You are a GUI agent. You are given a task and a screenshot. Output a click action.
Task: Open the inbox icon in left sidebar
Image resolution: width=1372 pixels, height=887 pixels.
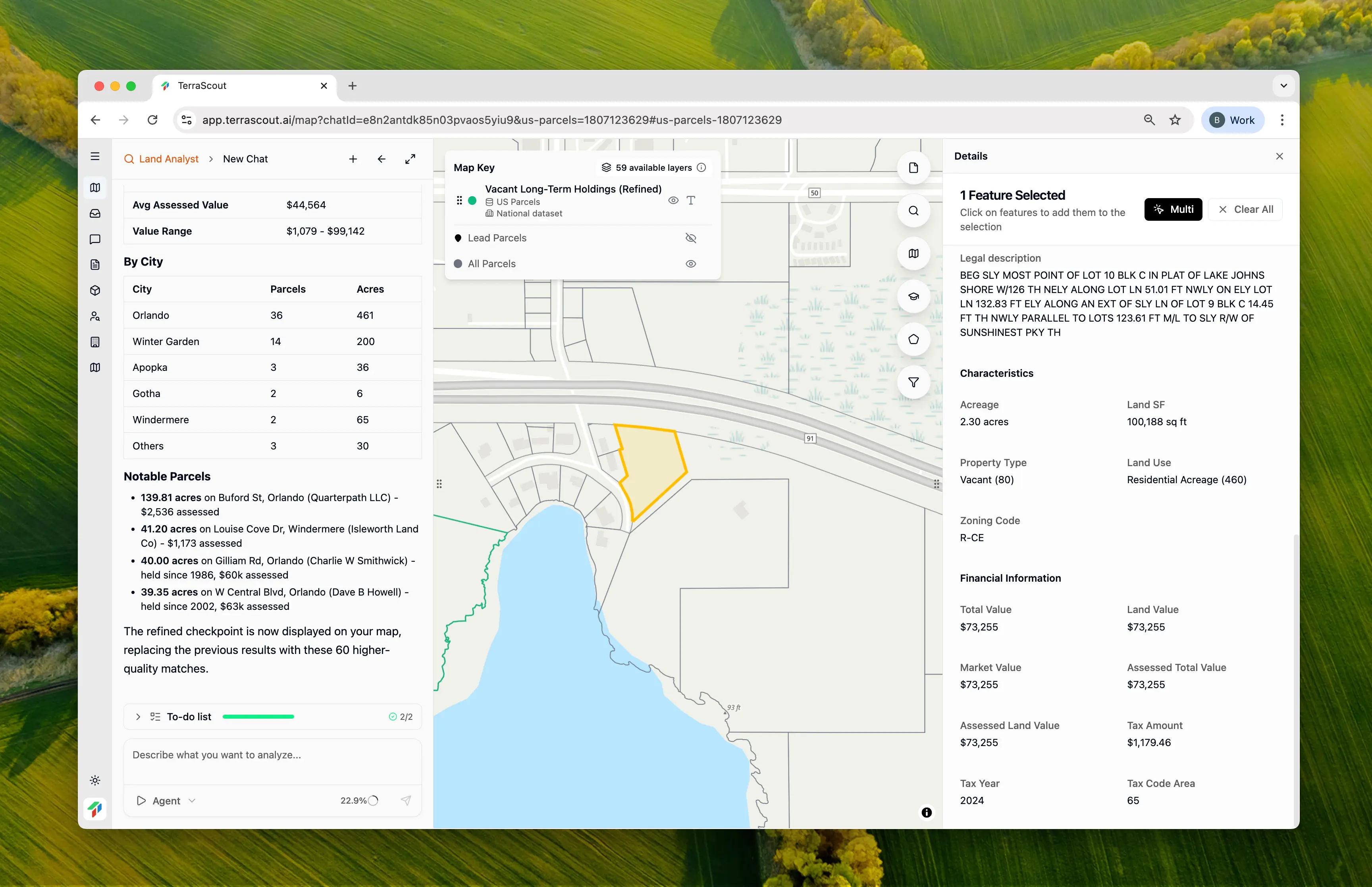tap(95, 213)
